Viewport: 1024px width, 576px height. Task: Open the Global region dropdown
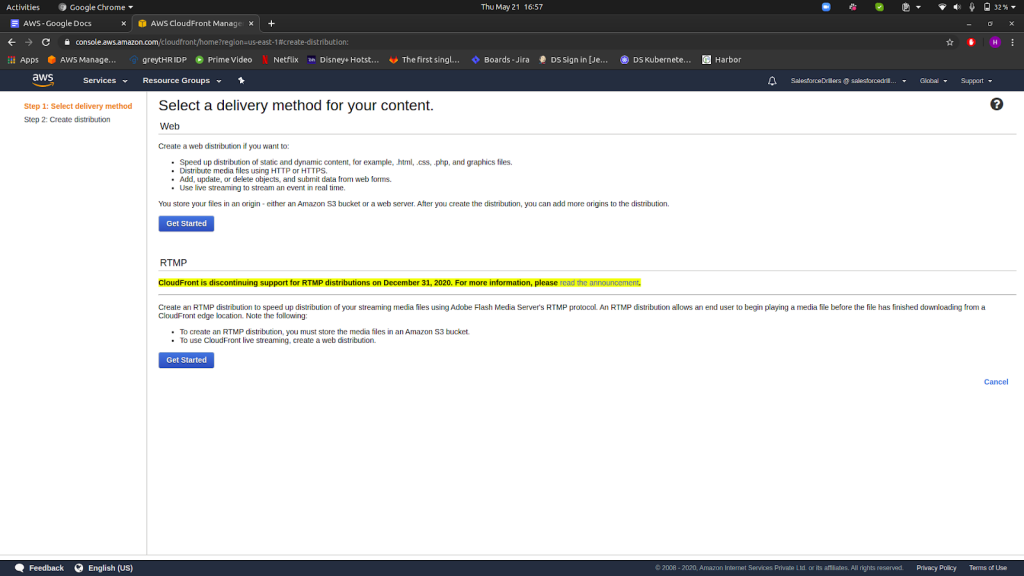(x=933, y=81)
